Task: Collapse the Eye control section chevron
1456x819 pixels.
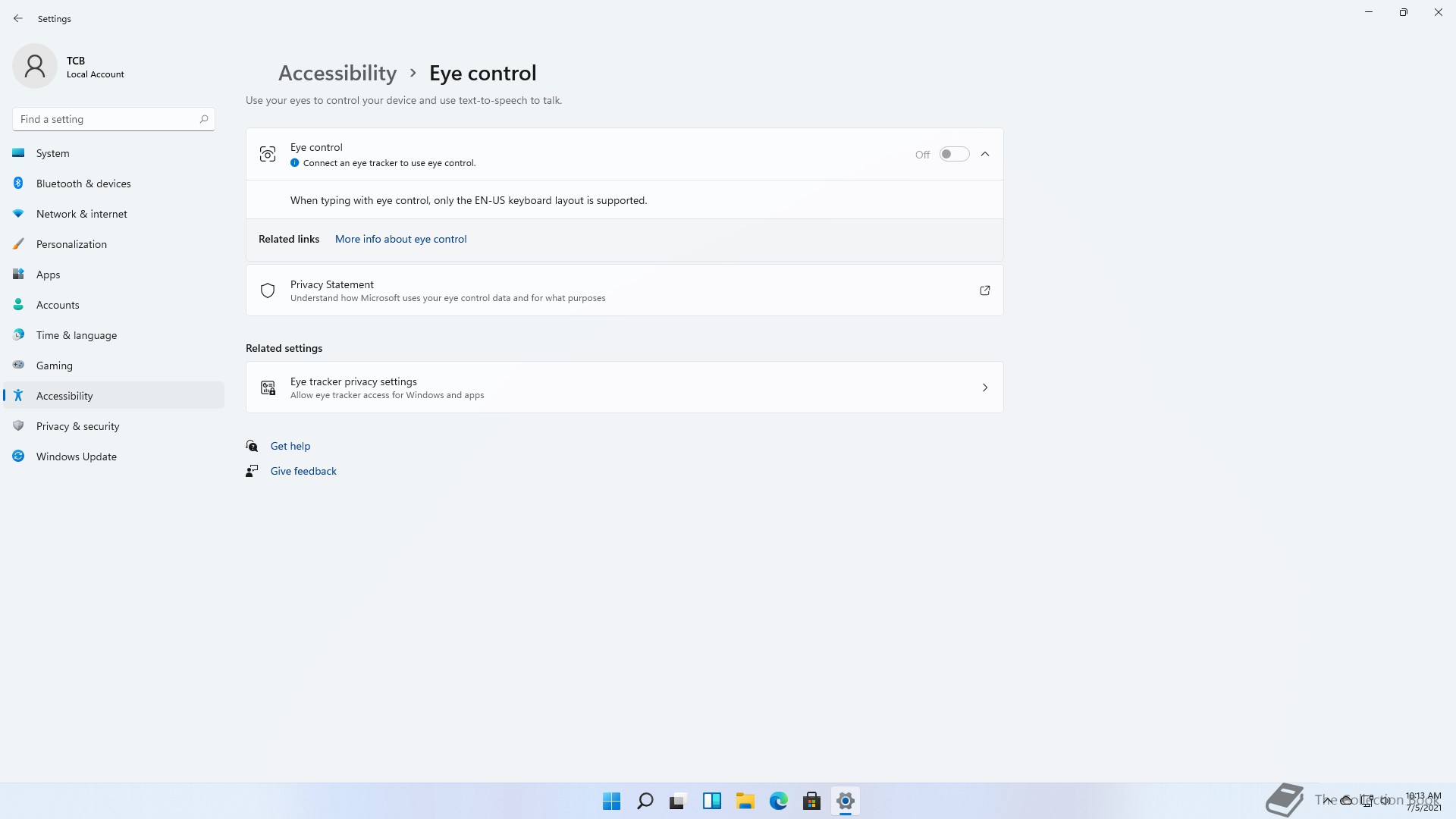Action: pos(985,154)
